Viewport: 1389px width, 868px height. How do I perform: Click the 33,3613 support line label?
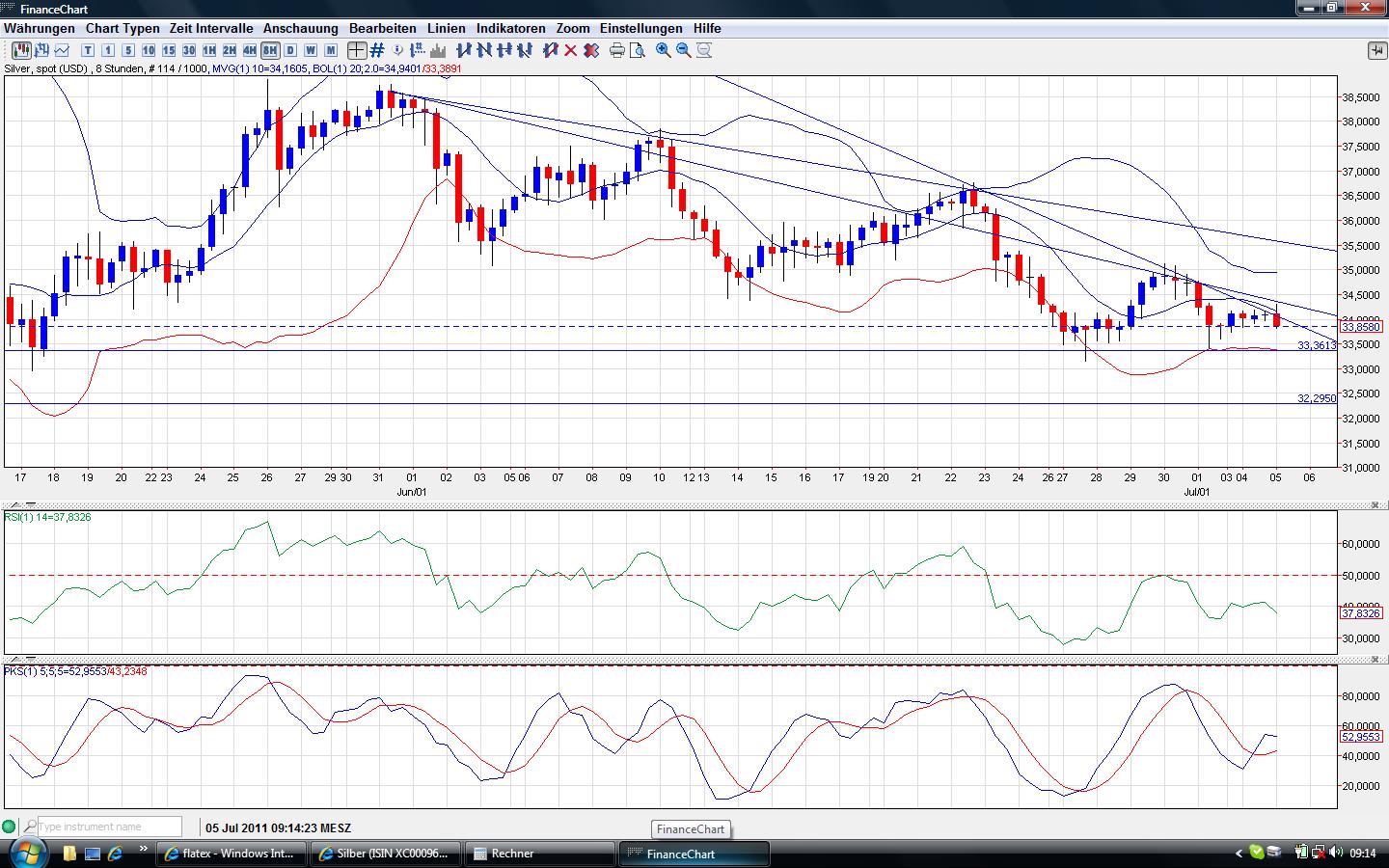pos(1317,345)
